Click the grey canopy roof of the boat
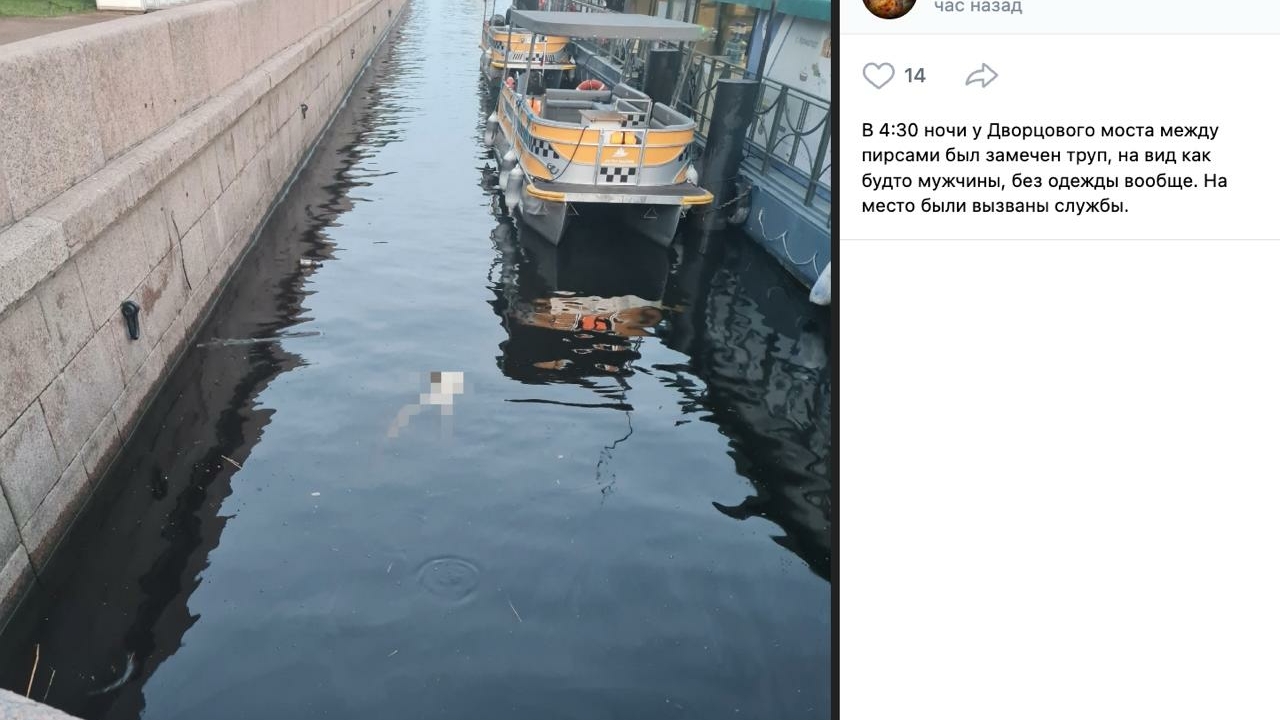Screen dimensions: 1280x720 (x=606, y=26)
